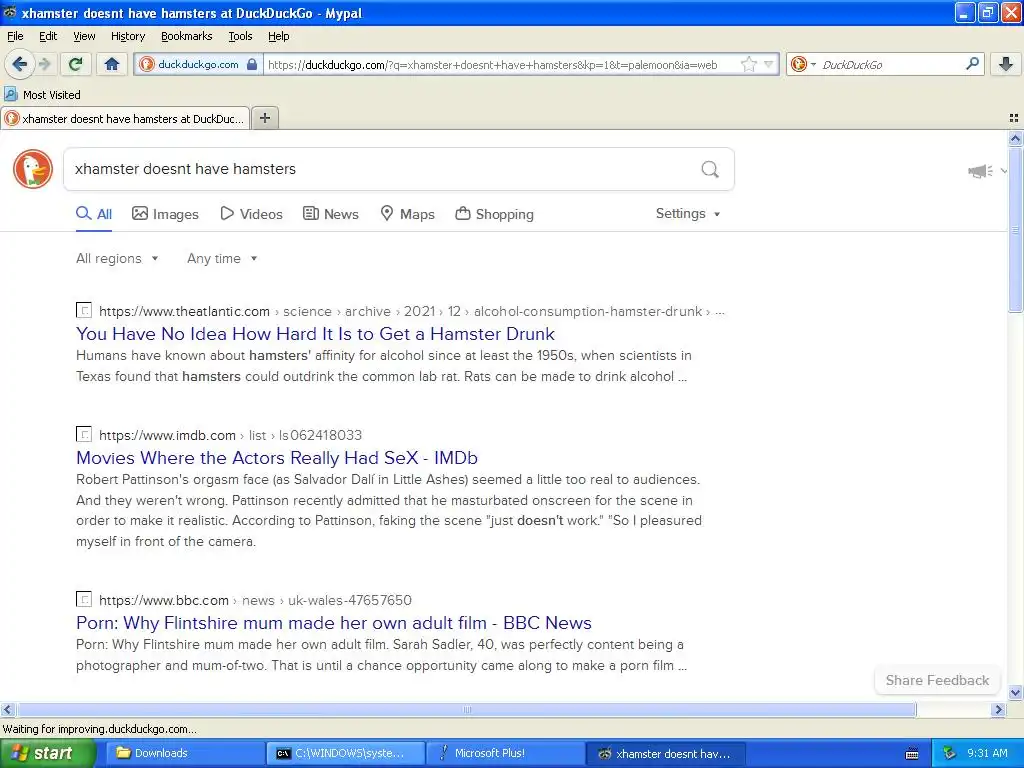
Task: Switch to Microsoft Plus! taskbar window
Action: click(505, 753)
